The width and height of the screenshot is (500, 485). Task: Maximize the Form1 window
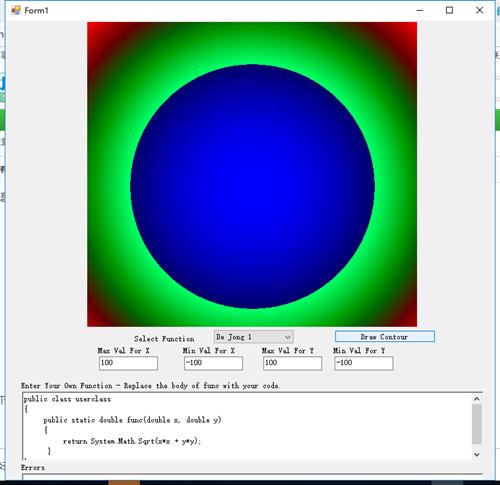(x=449, y=10)
